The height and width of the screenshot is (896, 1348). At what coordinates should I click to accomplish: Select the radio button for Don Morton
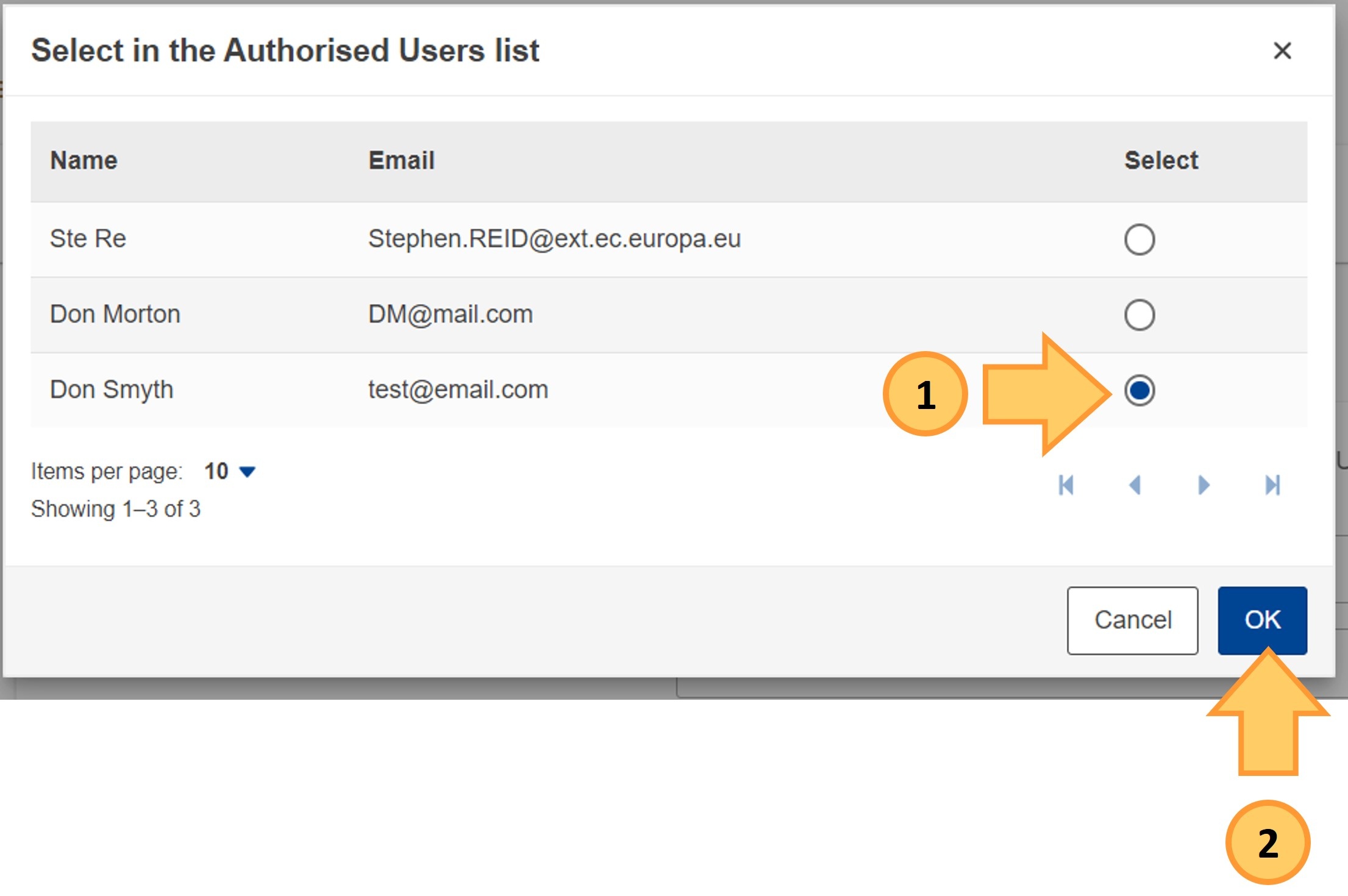click(1139, 315)
